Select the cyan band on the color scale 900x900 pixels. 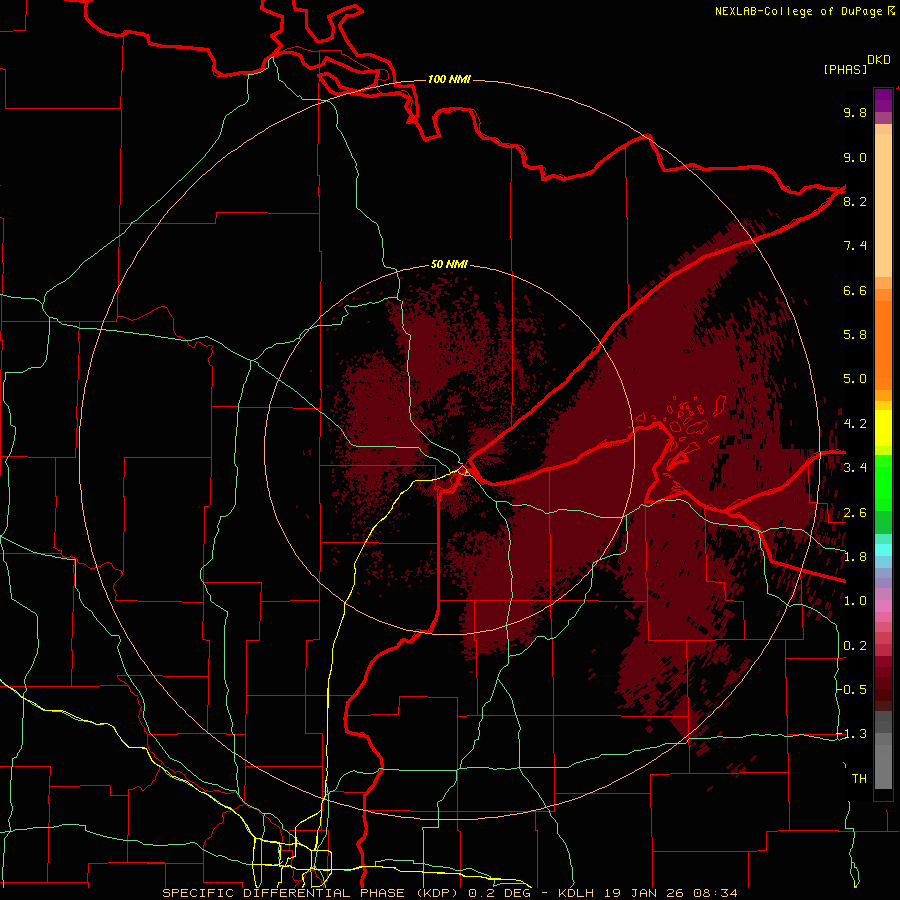883,550
